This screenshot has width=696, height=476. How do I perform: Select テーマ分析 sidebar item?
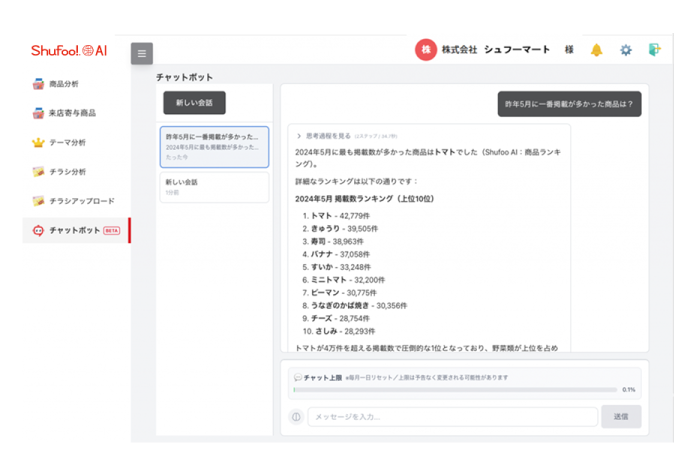[66, 142]
